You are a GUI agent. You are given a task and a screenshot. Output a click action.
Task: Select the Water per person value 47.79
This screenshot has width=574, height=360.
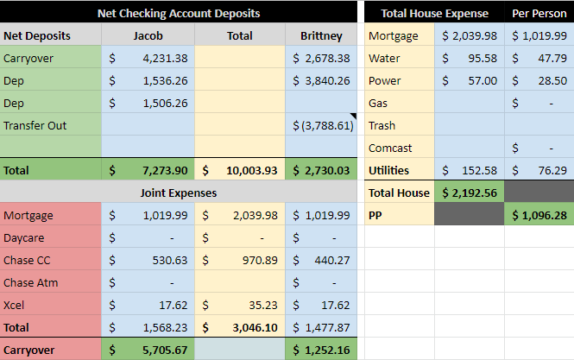coord(539,57)
